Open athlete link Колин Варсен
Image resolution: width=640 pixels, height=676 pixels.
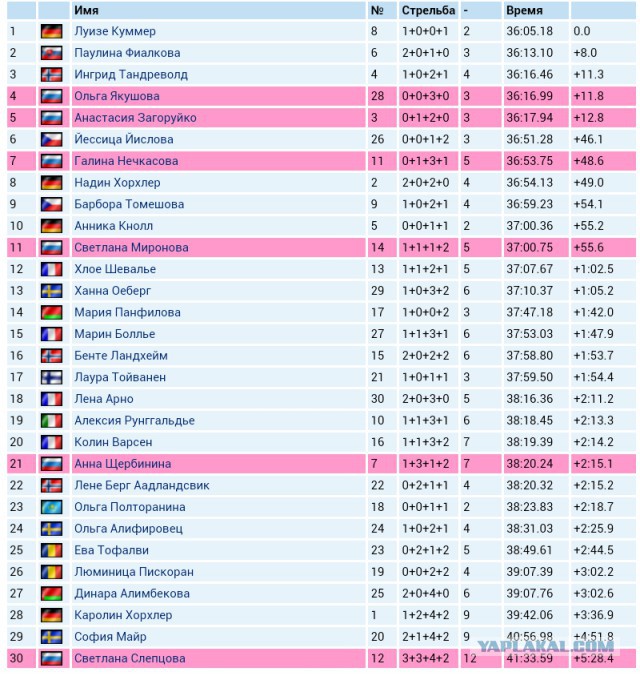(113, 442)
